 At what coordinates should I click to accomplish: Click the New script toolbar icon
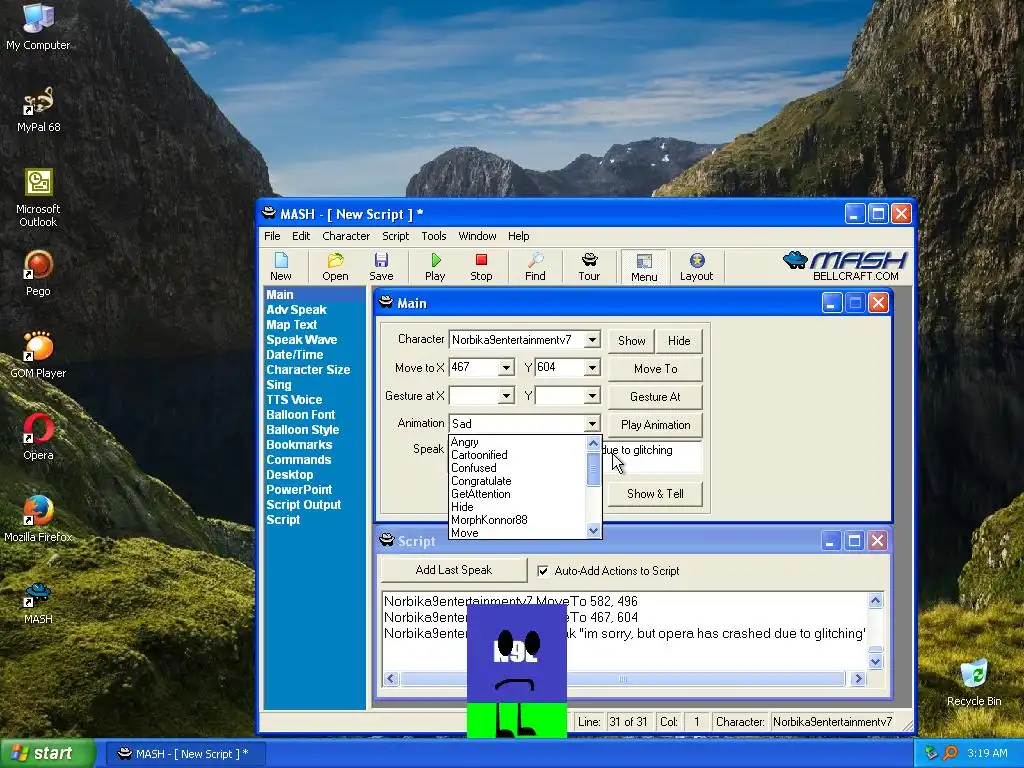click(281, 266)
